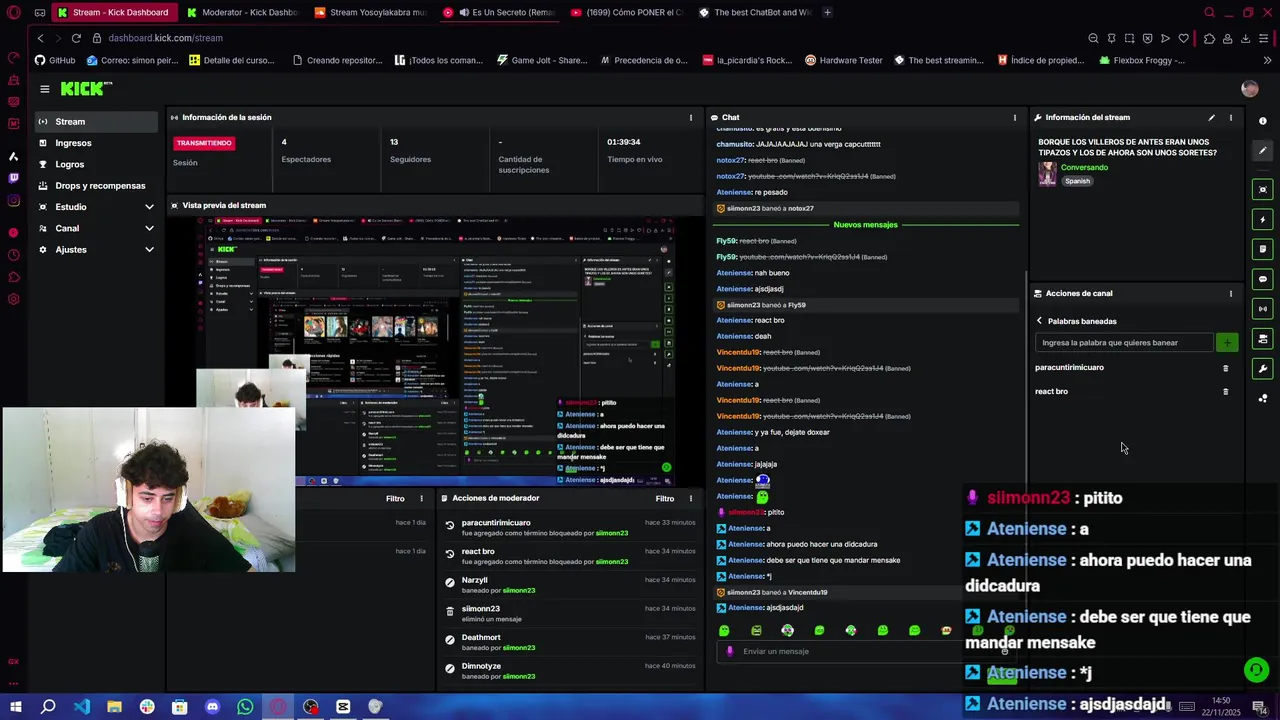Reload the page
Screen dimensions: 1280x720
(76, 38)
